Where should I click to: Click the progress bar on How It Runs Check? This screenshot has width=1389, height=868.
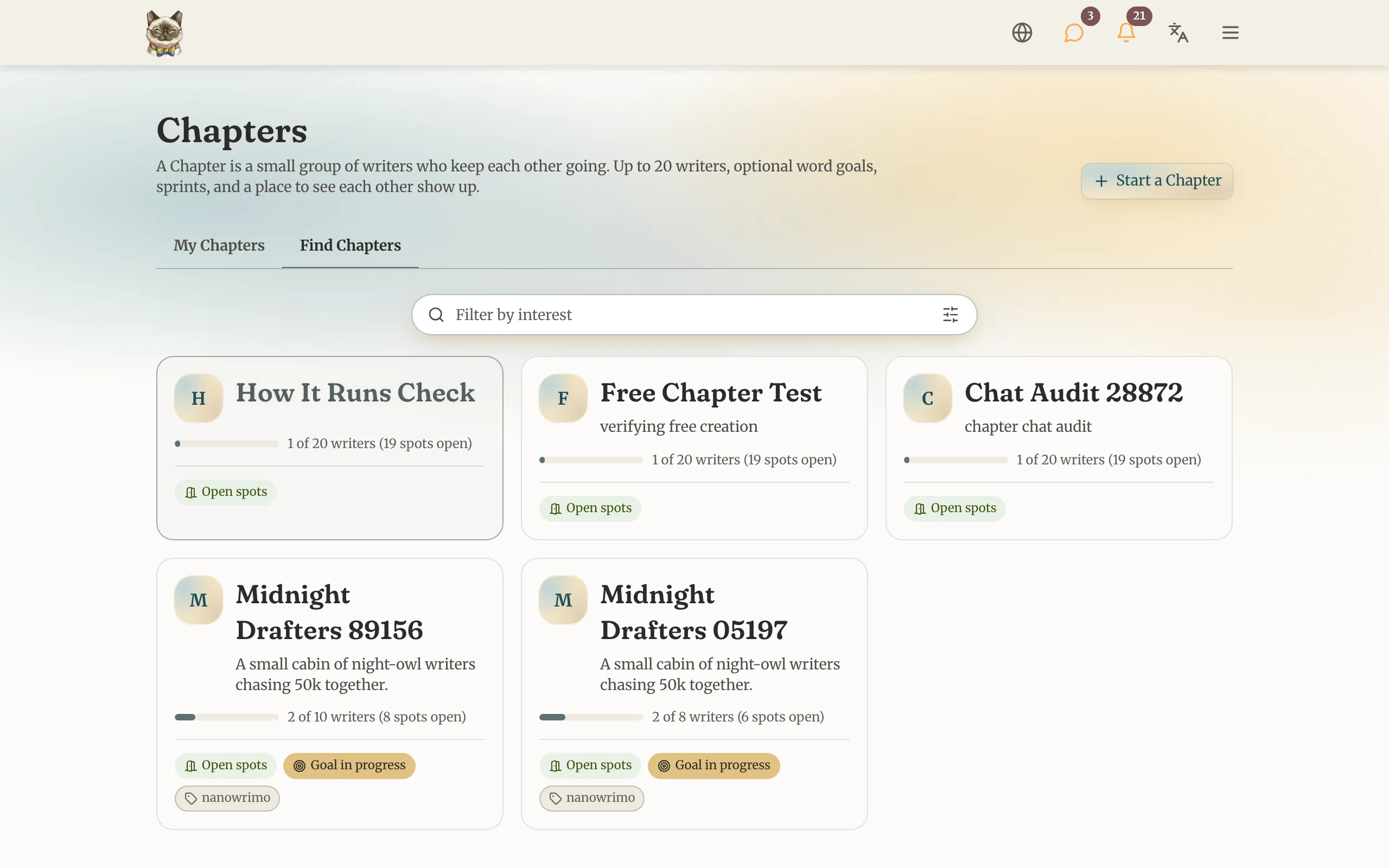coord(227,444)
